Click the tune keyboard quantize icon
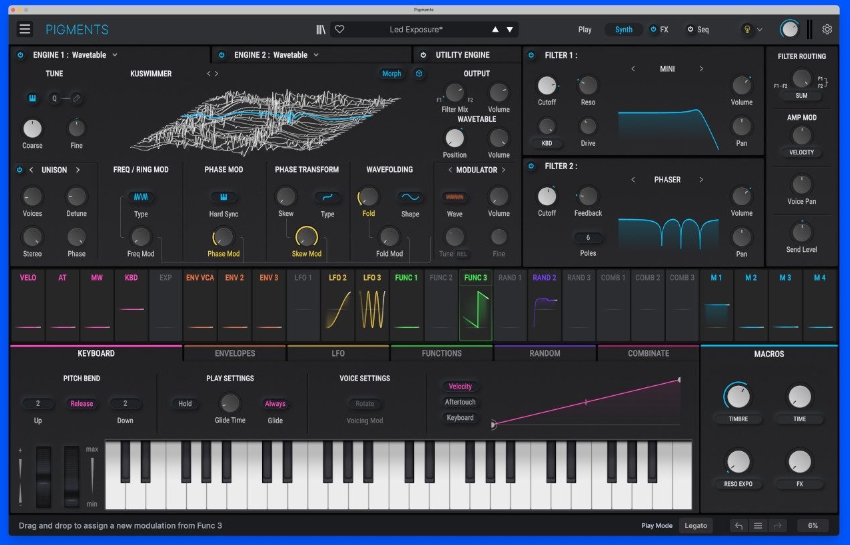The height and width of the screenshot is (545, 850). (32, 98)
